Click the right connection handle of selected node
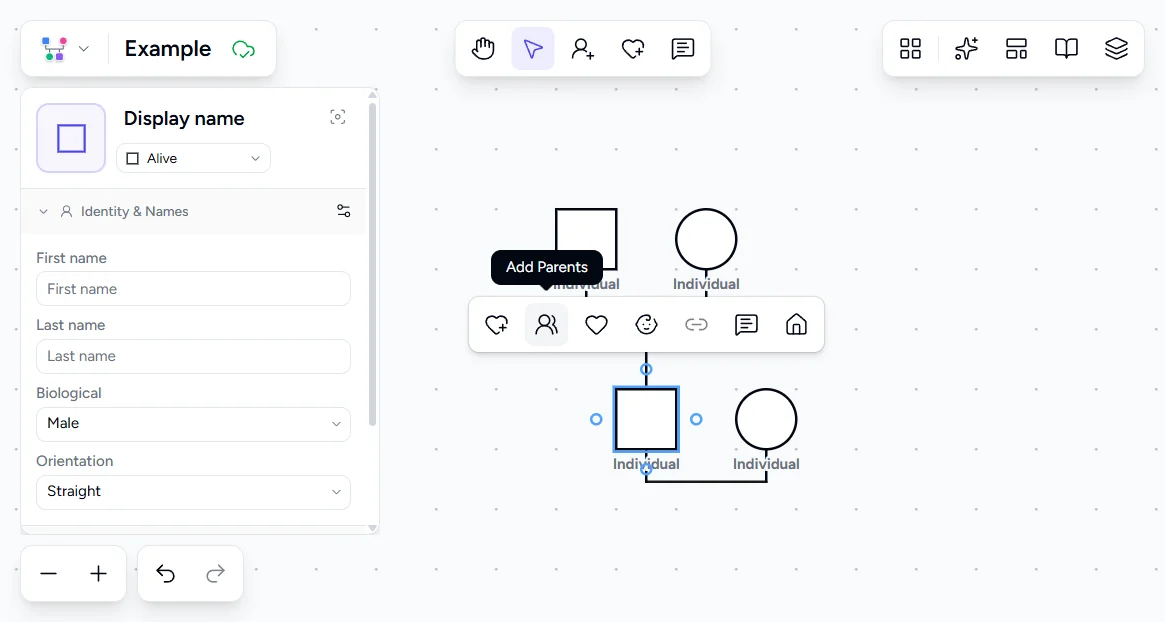Screen dimensions: 1165x622 (x=696, y=419)
